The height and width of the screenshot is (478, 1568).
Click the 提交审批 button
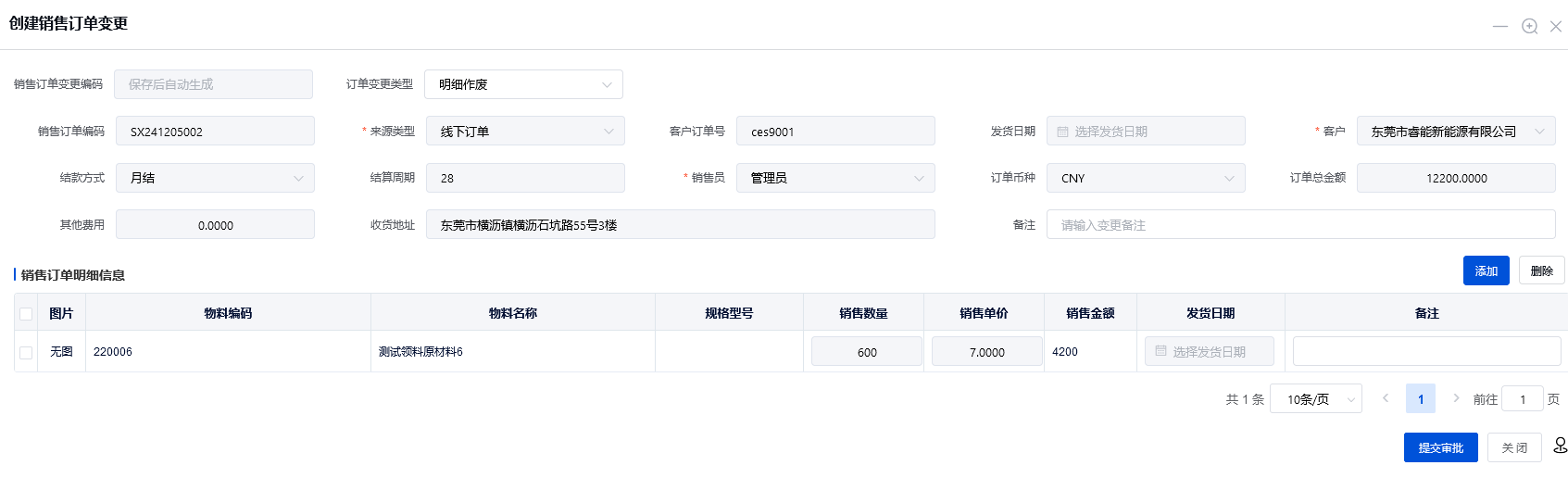(x=1441, y=447)
